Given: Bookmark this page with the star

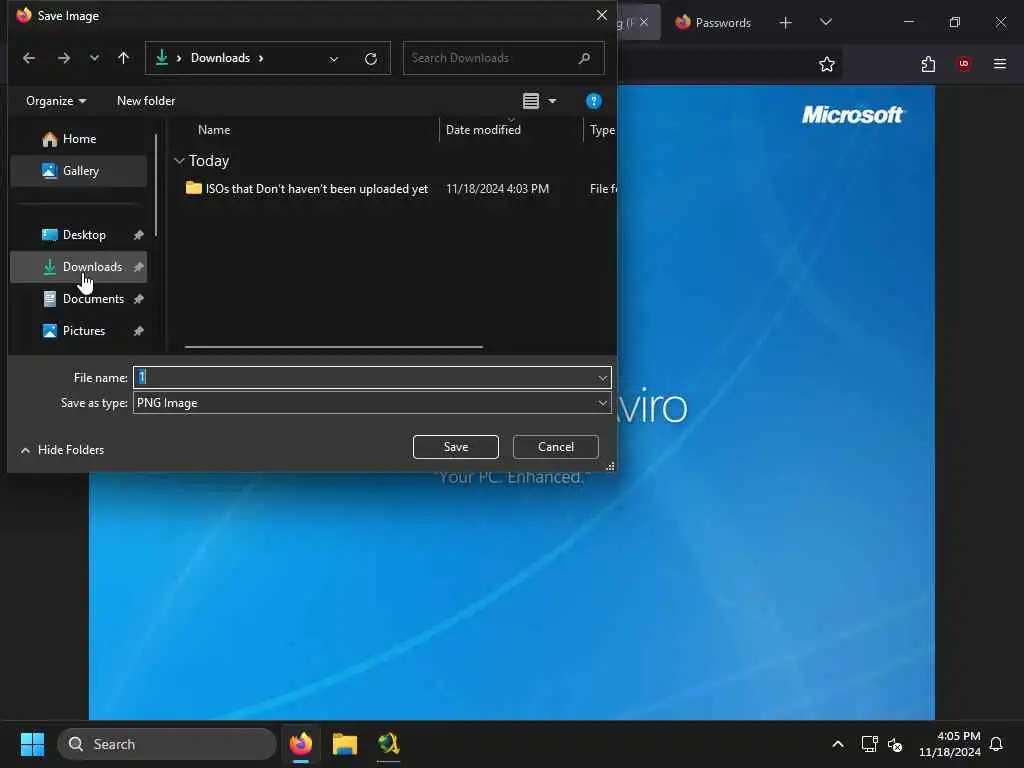Looking at the screenshot, I should click(827, 64).
